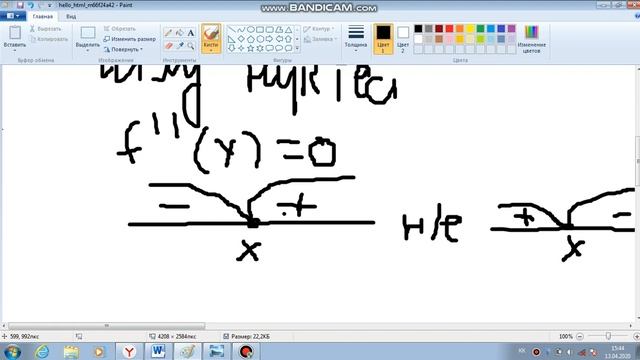This screenshot has width=640, height=360.
Task: Click the image dimensions 4208 × 2584 text
Action: click(177, 336)
